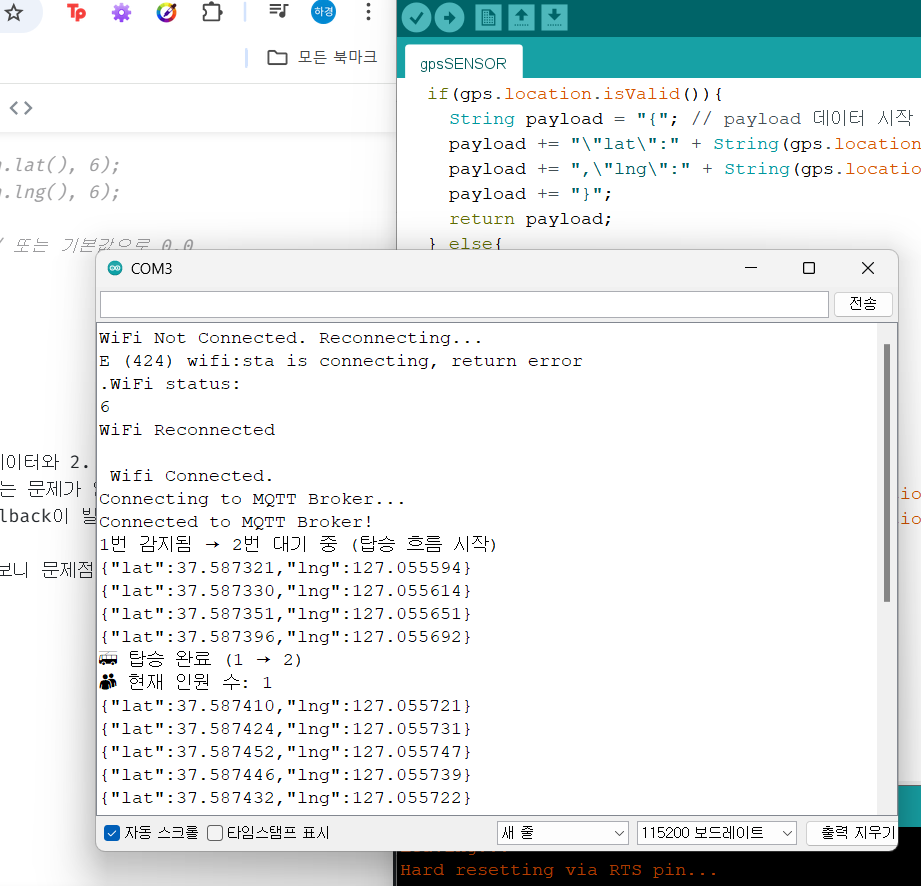The image size is (921, 886).
Task: Click the line 'Connected to MQTT Broker!'
Action: [x=236, y=522]
